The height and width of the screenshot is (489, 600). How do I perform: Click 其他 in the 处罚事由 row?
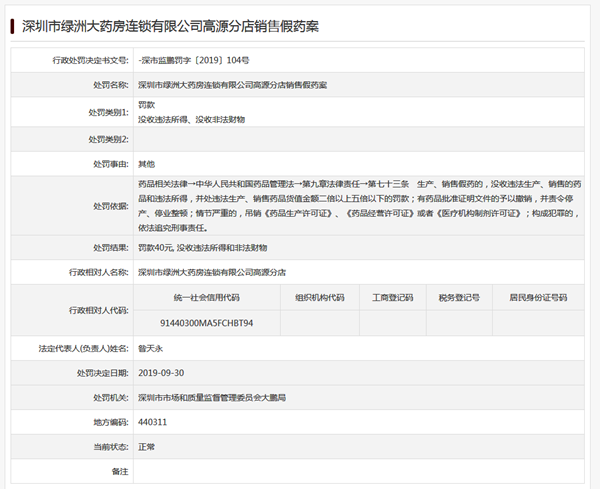(147, 161)
